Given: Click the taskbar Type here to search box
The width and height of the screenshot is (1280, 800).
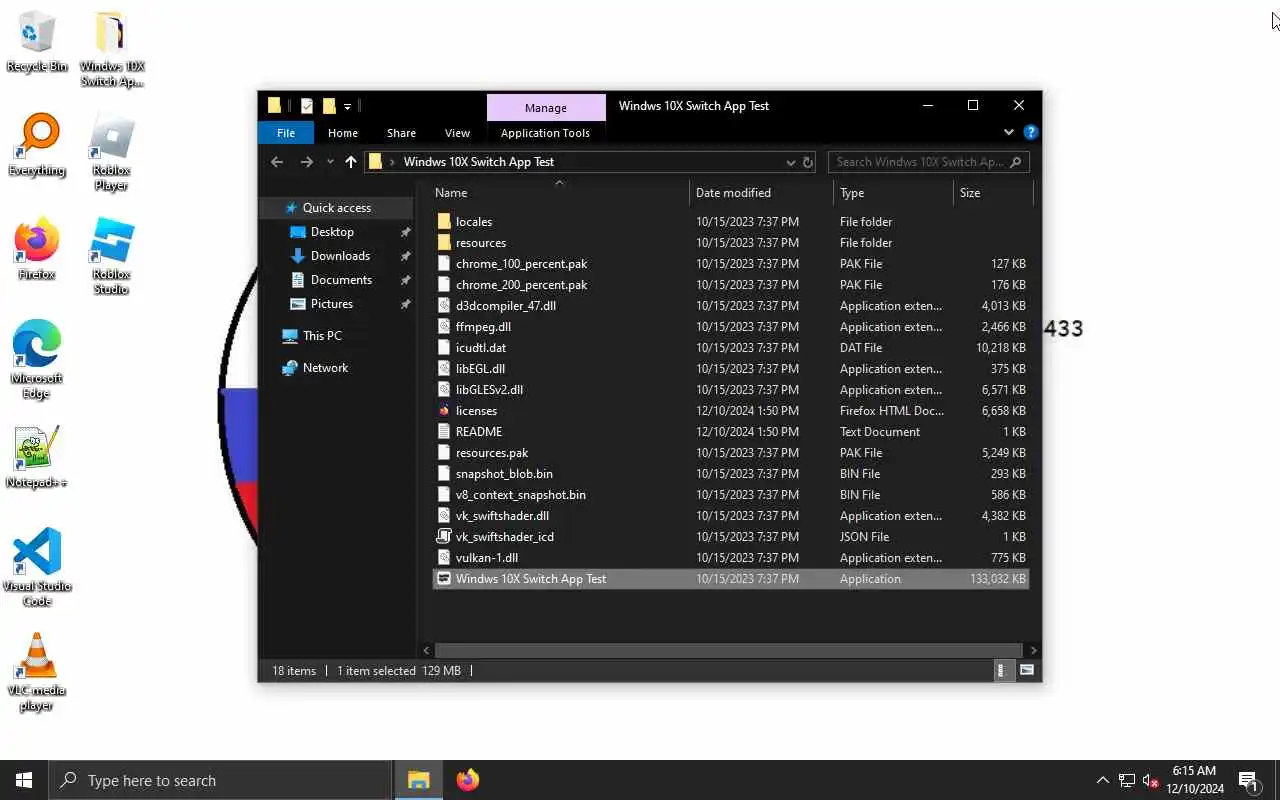Looking at the screenshot, I should [x=220, y=780].
